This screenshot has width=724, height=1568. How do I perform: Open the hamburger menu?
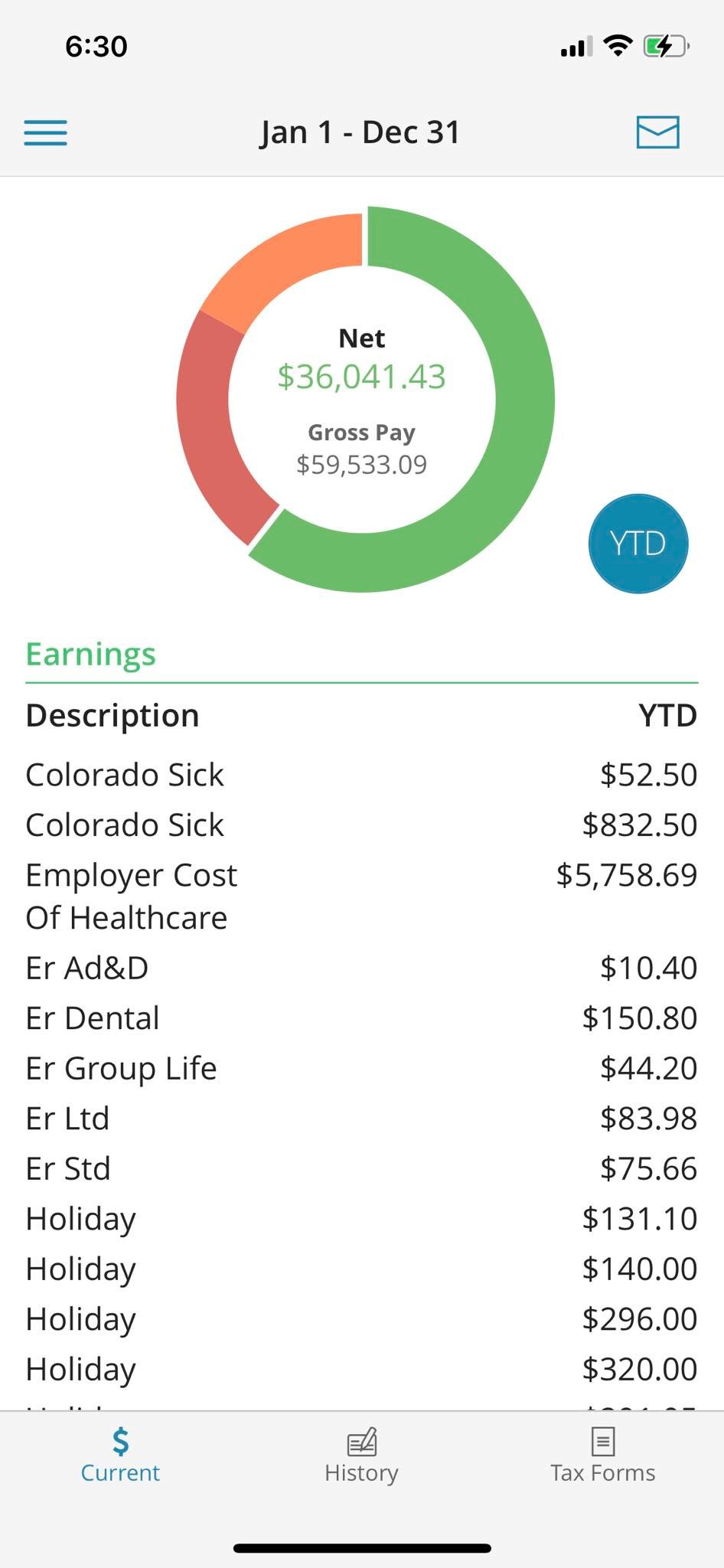pyautogui.click(x=45, y=132)
